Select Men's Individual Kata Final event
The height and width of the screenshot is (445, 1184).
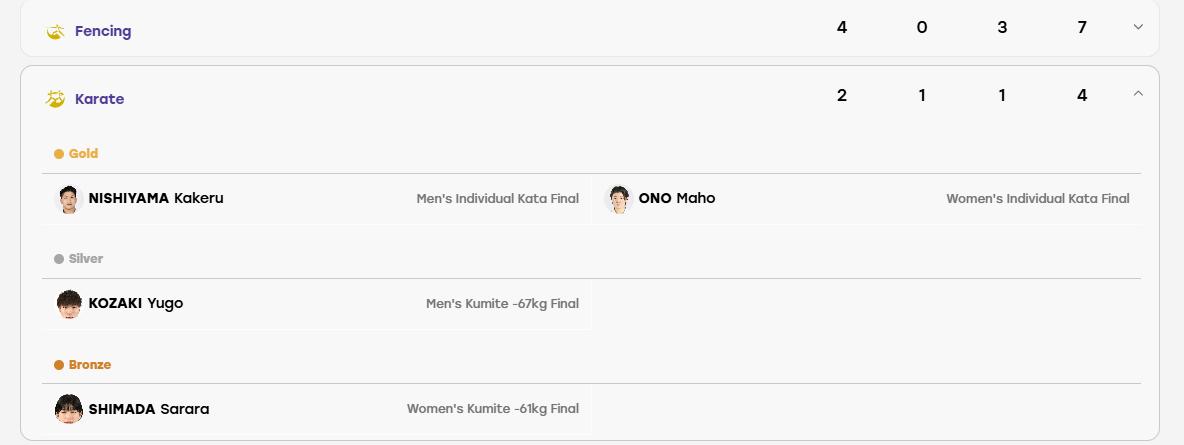point(498,199)
